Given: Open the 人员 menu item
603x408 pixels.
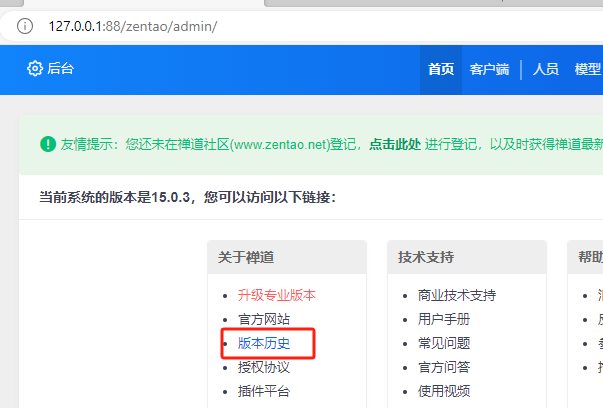Looking at the screenshot, I should click(545, 70).
